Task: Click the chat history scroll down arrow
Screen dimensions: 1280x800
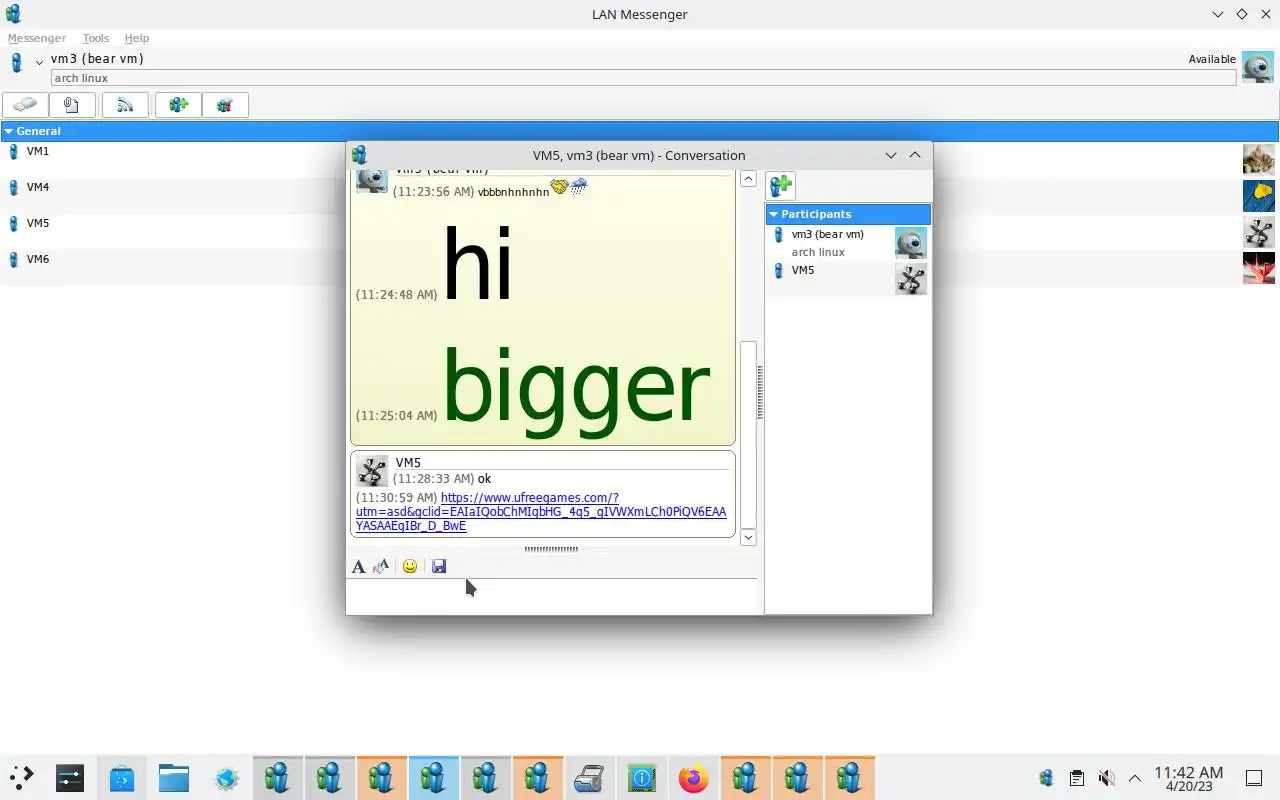Action: pos(748,537)
